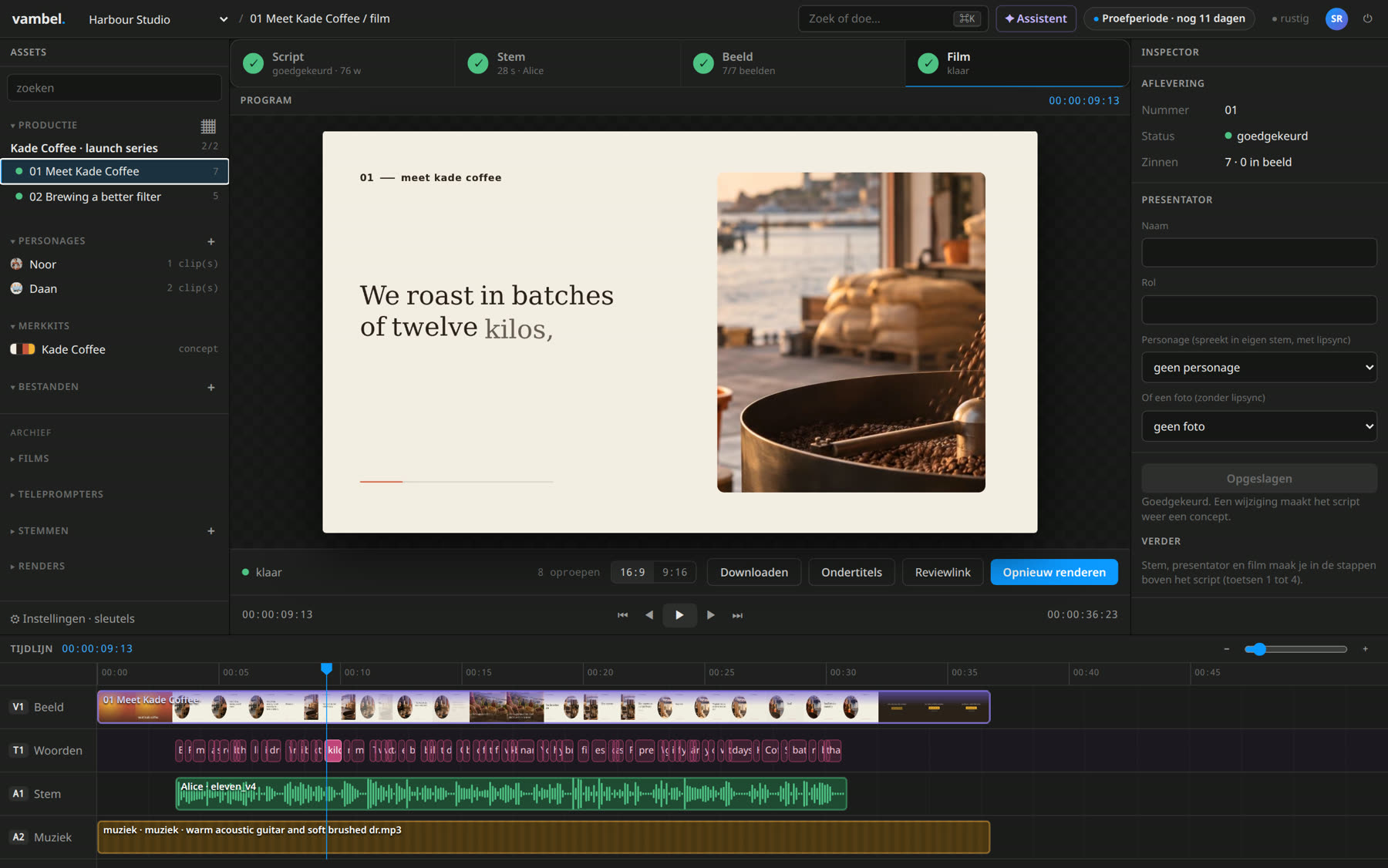
Task: Add a new personage with plus icon
Action: point(211,241)
